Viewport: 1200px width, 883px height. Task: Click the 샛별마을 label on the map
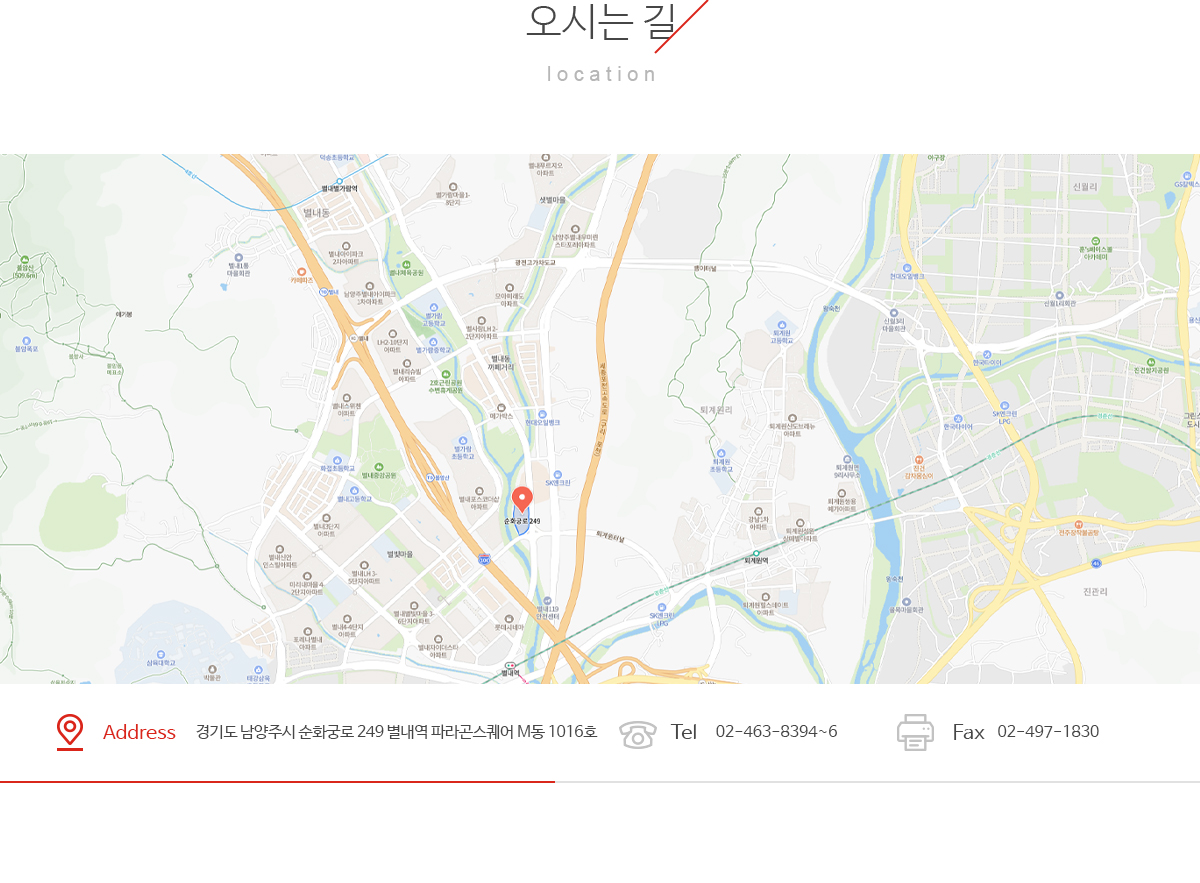point(553,199)
